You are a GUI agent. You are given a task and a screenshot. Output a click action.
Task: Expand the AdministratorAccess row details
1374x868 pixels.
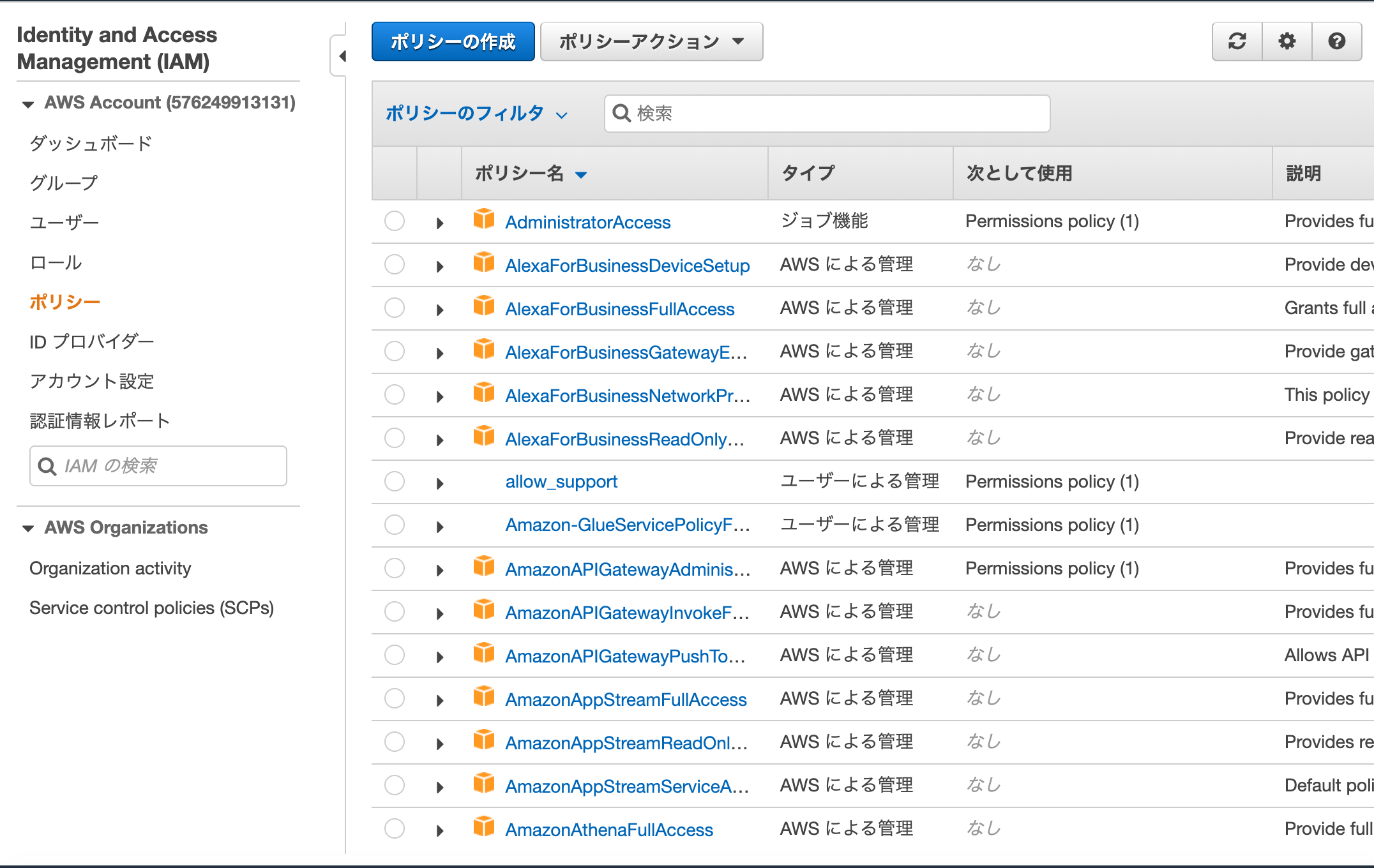pyautogui.click(x=440, y=223)
